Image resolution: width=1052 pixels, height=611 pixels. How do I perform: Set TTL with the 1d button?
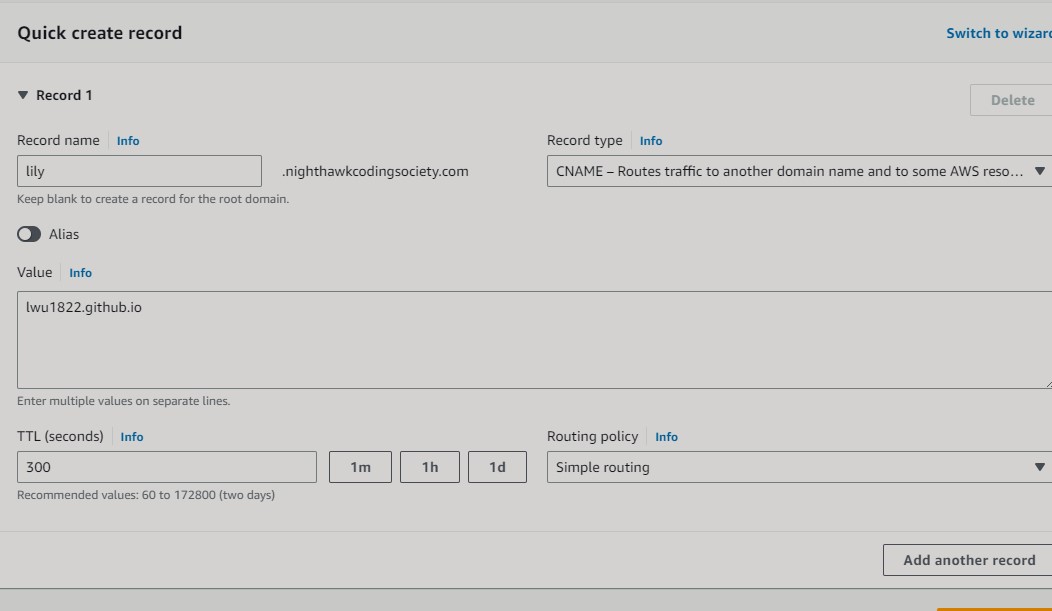[497, 467]
